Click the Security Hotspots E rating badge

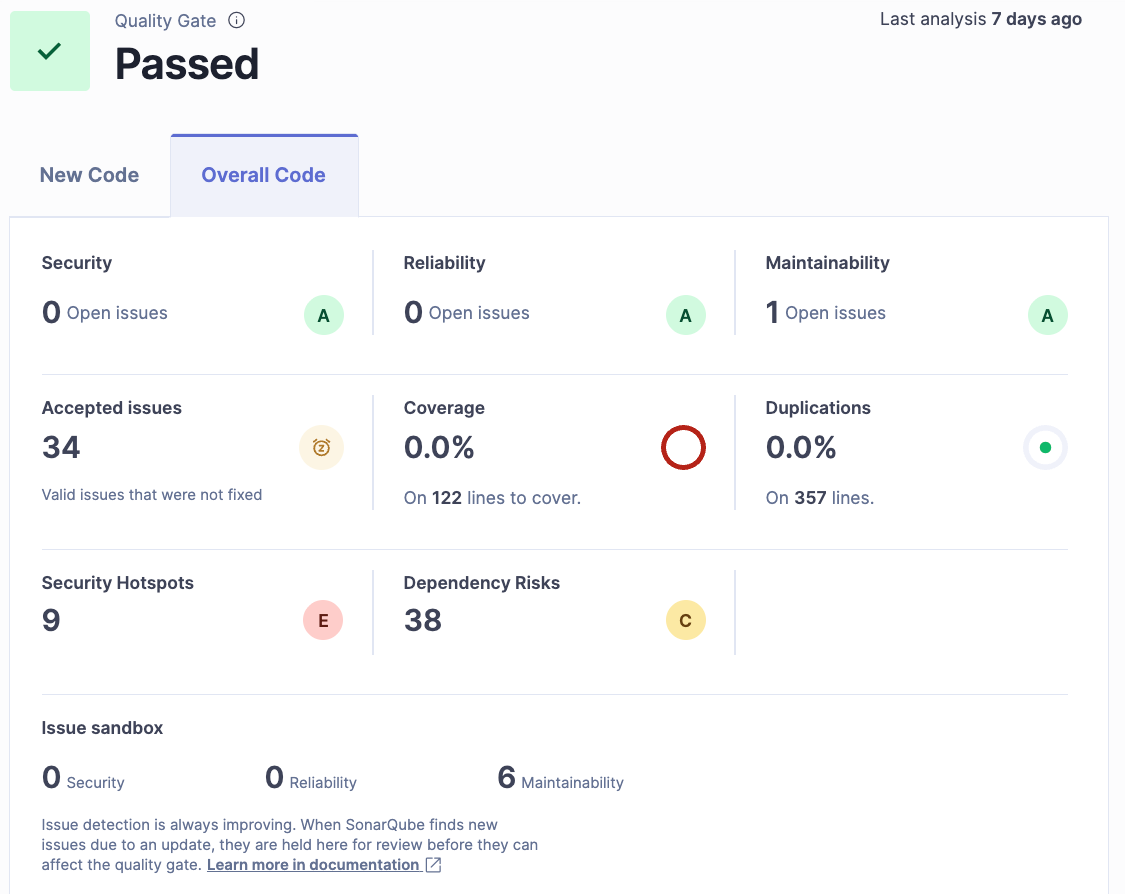coord(323,621)
